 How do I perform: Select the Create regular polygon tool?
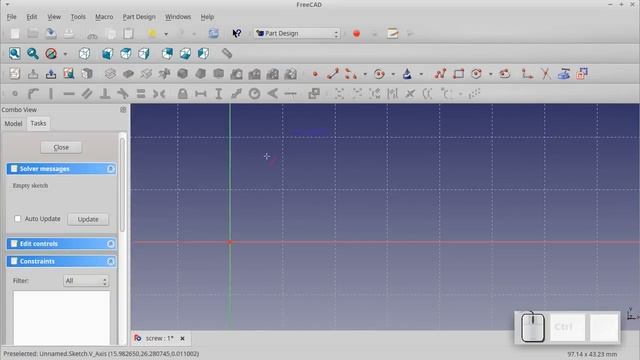click(476, 74)
